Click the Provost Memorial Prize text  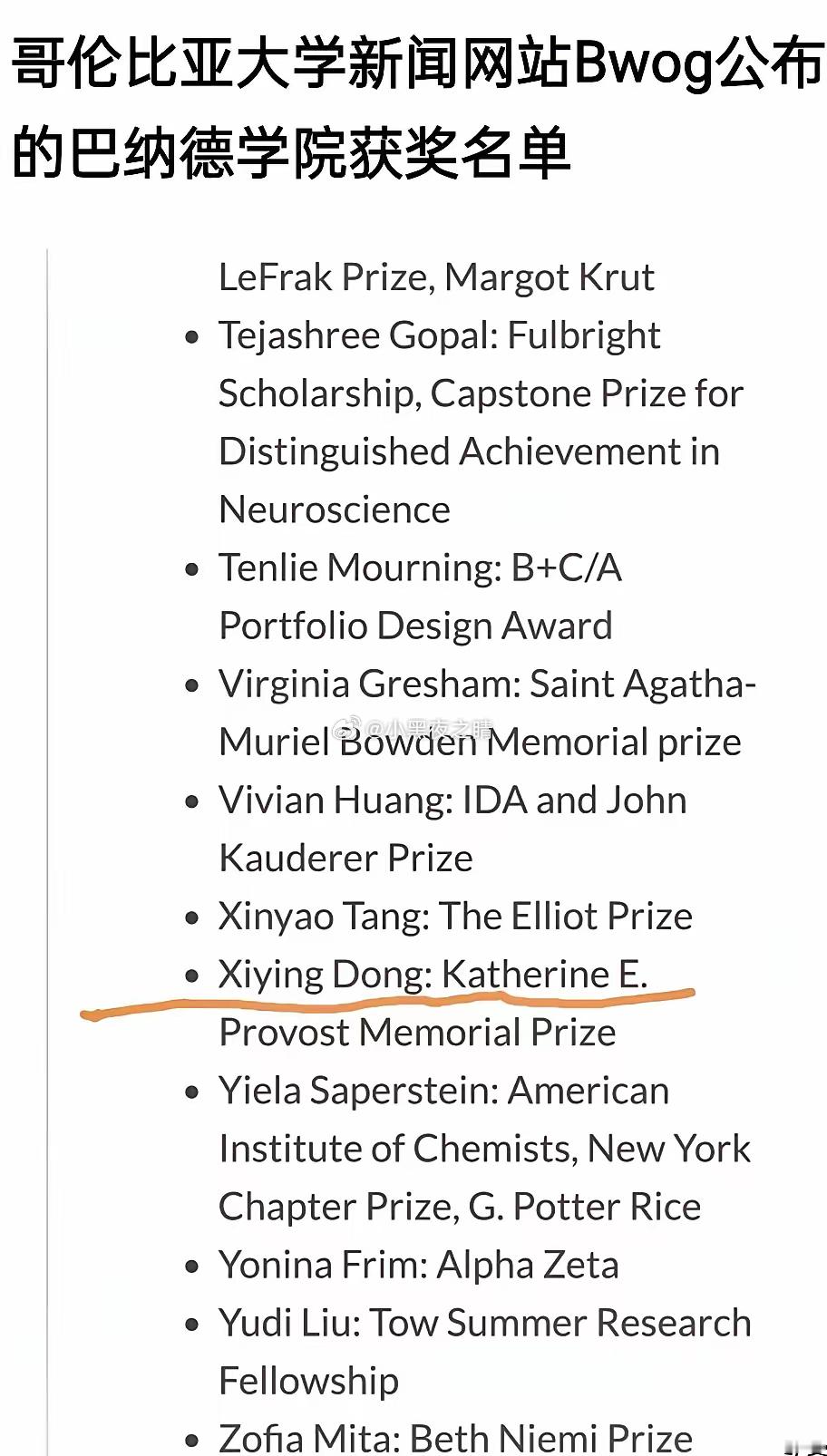click(417, 1034)
